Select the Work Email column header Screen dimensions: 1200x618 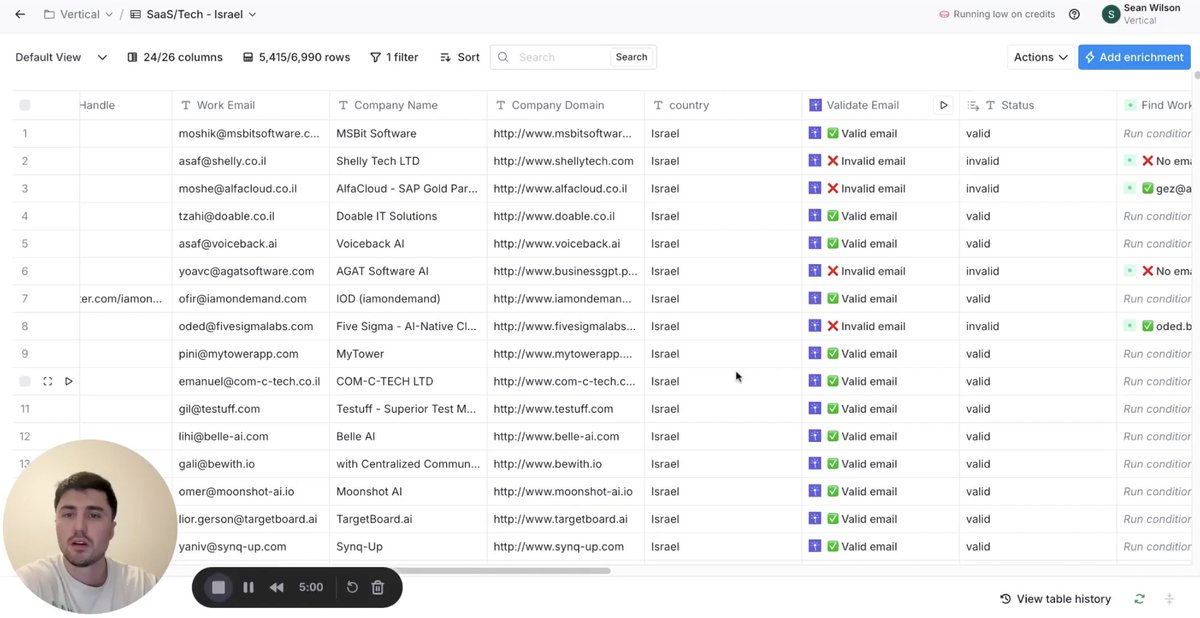coord(251,105)
